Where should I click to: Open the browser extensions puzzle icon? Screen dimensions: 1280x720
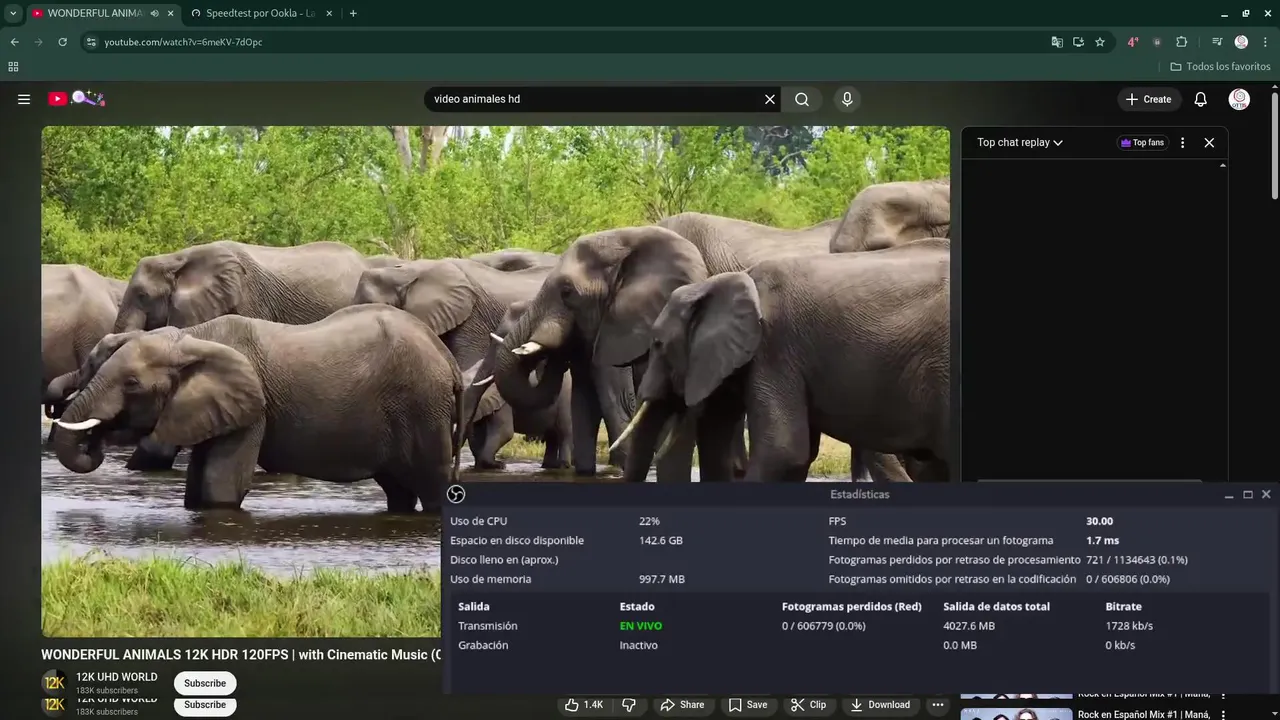click(1182, 42)
